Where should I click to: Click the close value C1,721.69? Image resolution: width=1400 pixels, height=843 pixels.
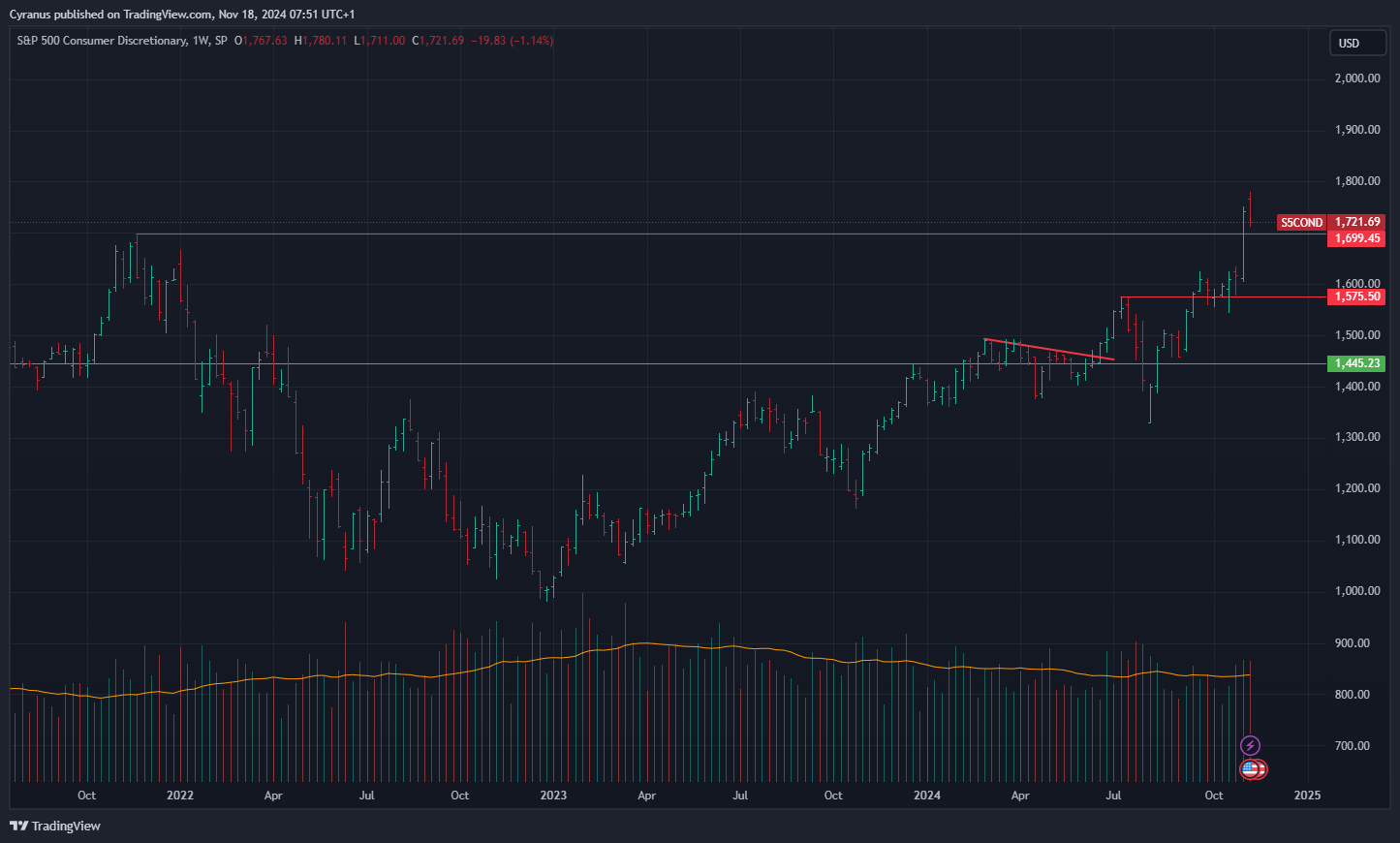(x=438, y=41)
